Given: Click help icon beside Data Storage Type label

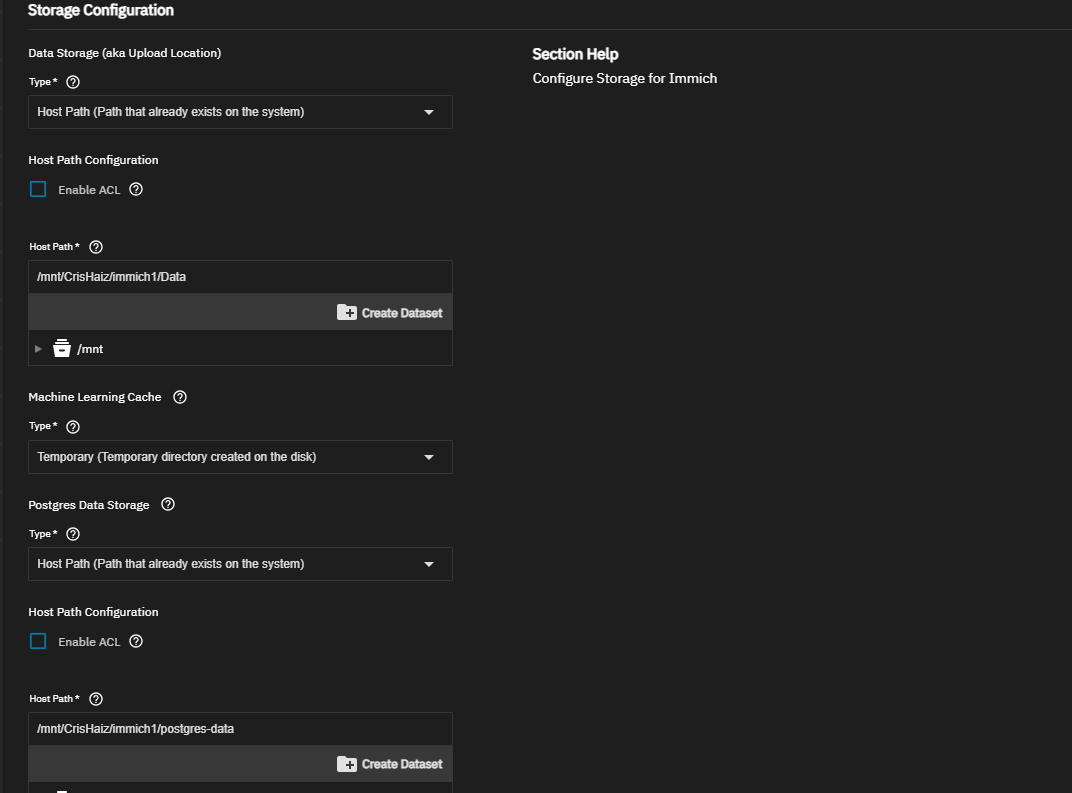Looking at the screenshot, I should point(72,82).
